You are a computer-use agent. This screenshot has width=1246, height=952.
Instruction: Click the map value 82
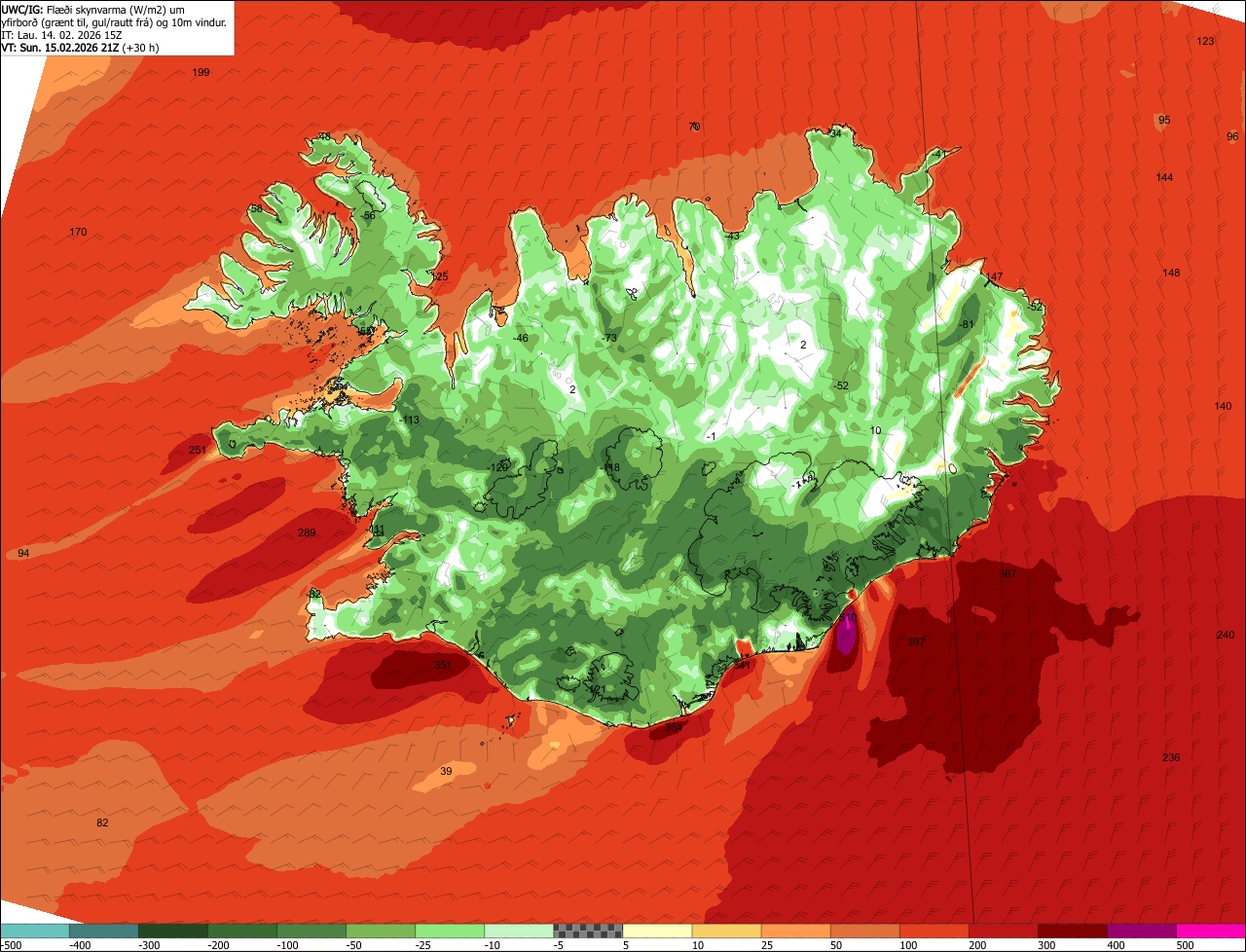(x=102, y=823)
